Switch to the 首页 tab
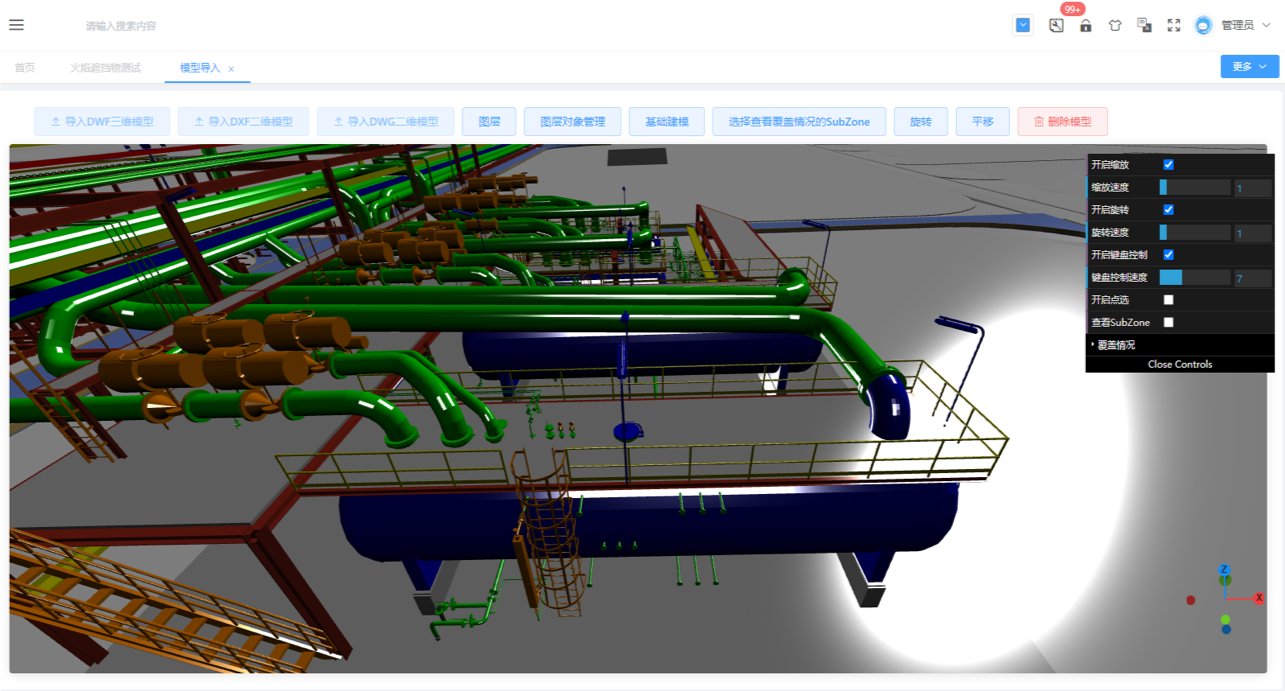Screen dimensions: 1285x691 [24, 68]
